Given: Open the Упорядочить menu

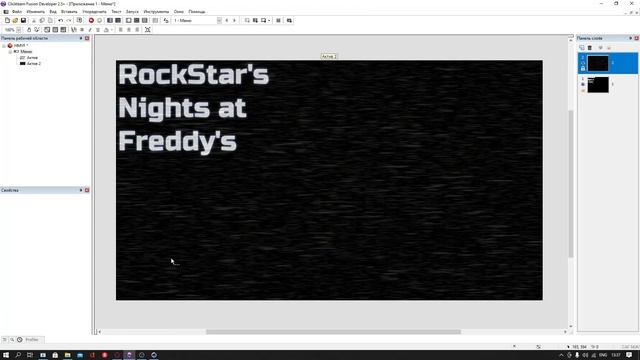Looking at the screenshot, I should coord(94,12).
